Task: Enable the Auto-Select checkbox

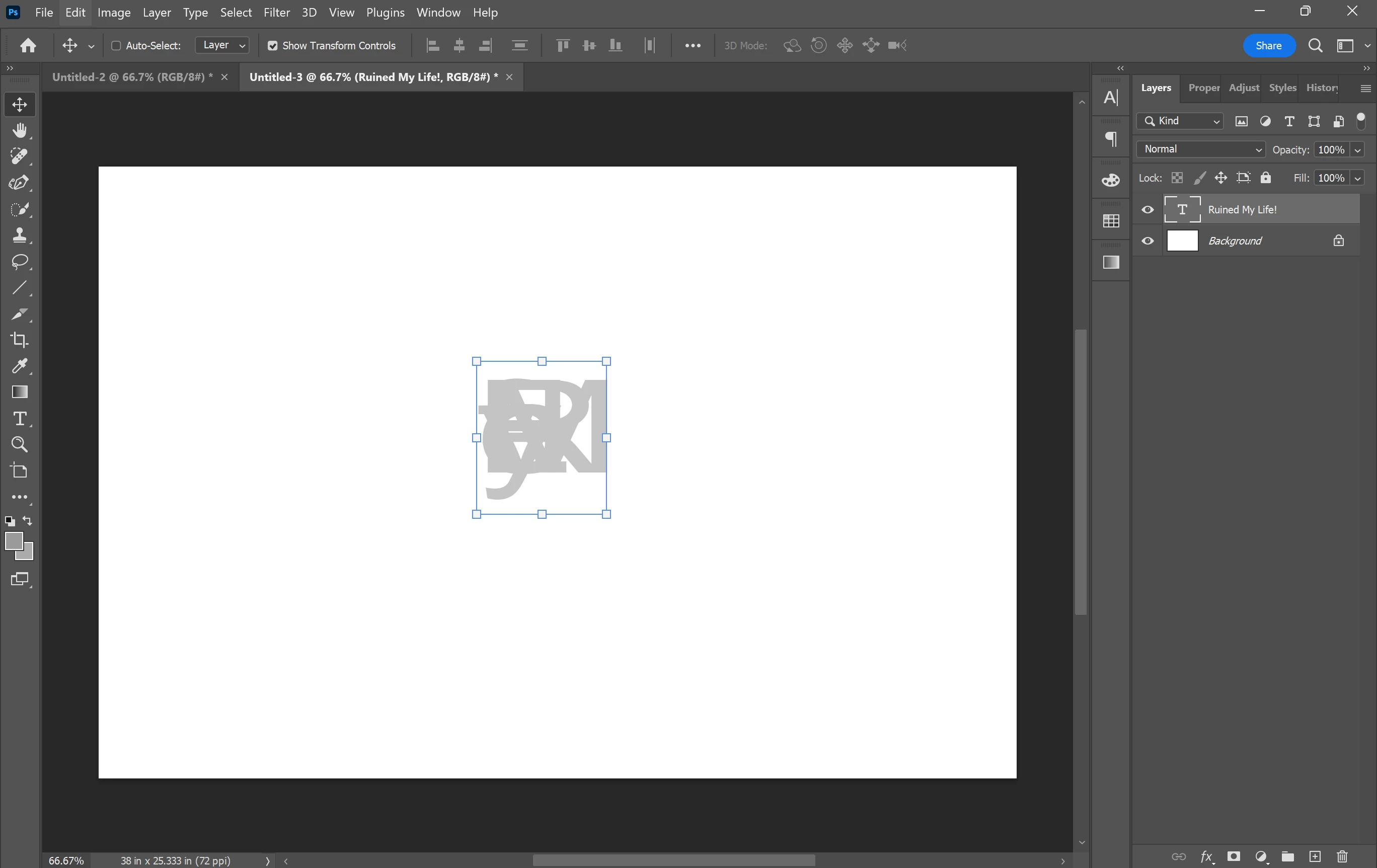Action: coord(116,46)
